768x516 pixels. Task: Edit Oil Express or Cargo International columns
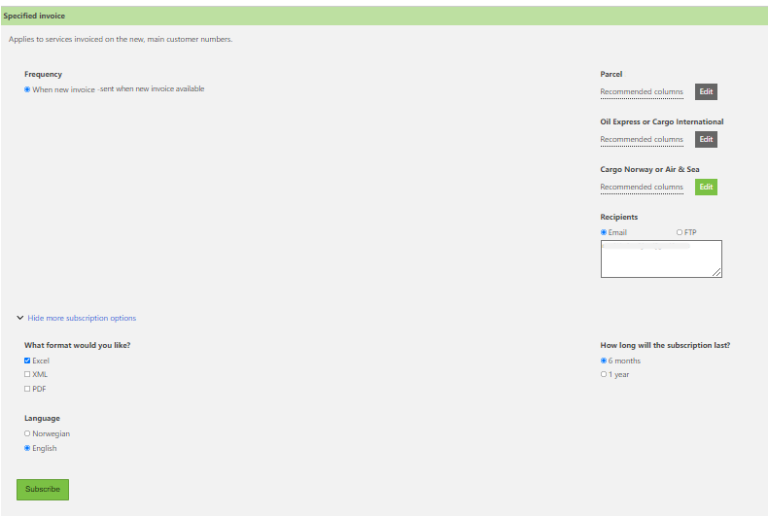(x=706, y=139)
